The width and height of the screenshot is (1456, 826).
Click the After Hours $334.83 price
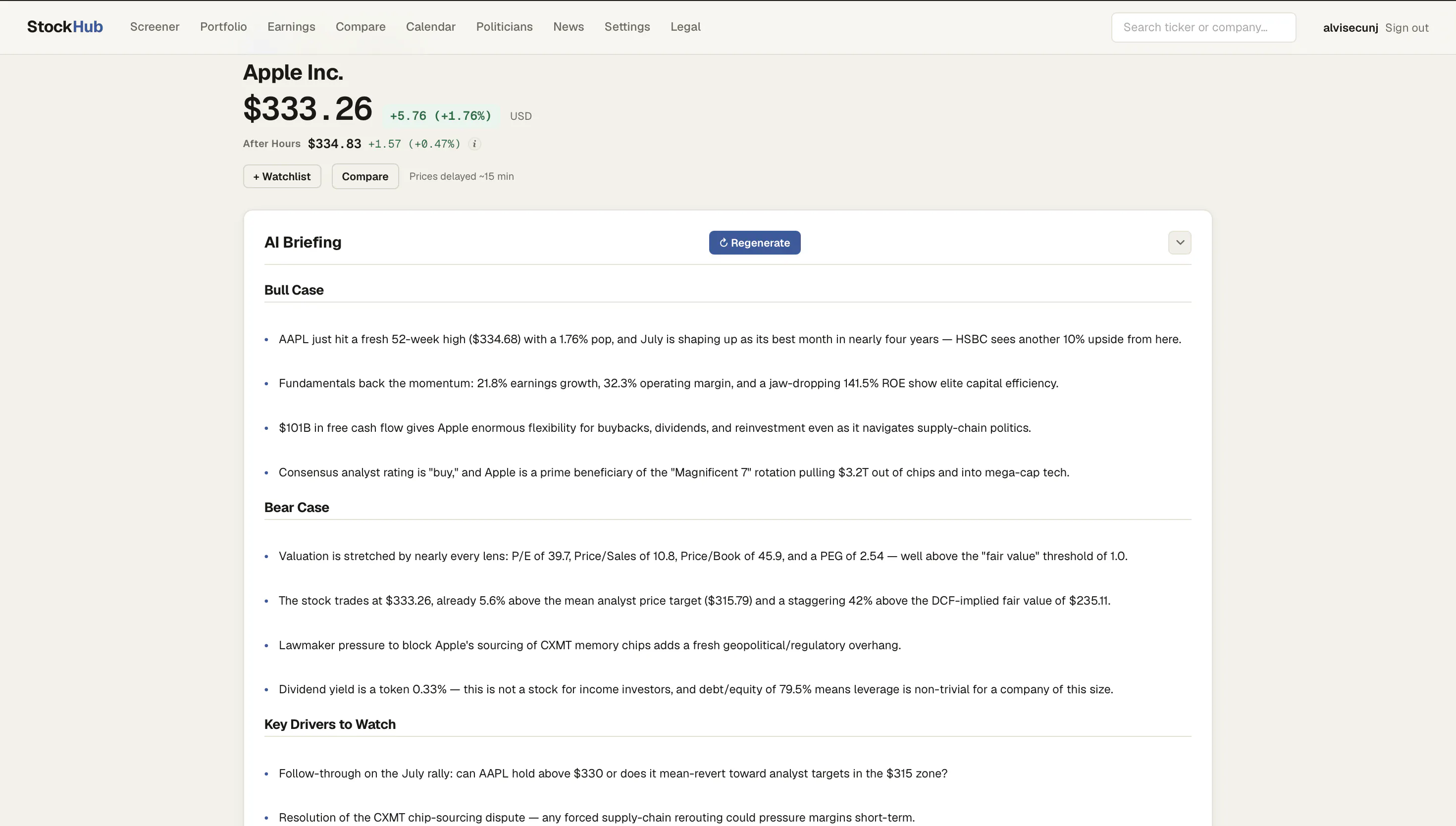click(334, 144)
